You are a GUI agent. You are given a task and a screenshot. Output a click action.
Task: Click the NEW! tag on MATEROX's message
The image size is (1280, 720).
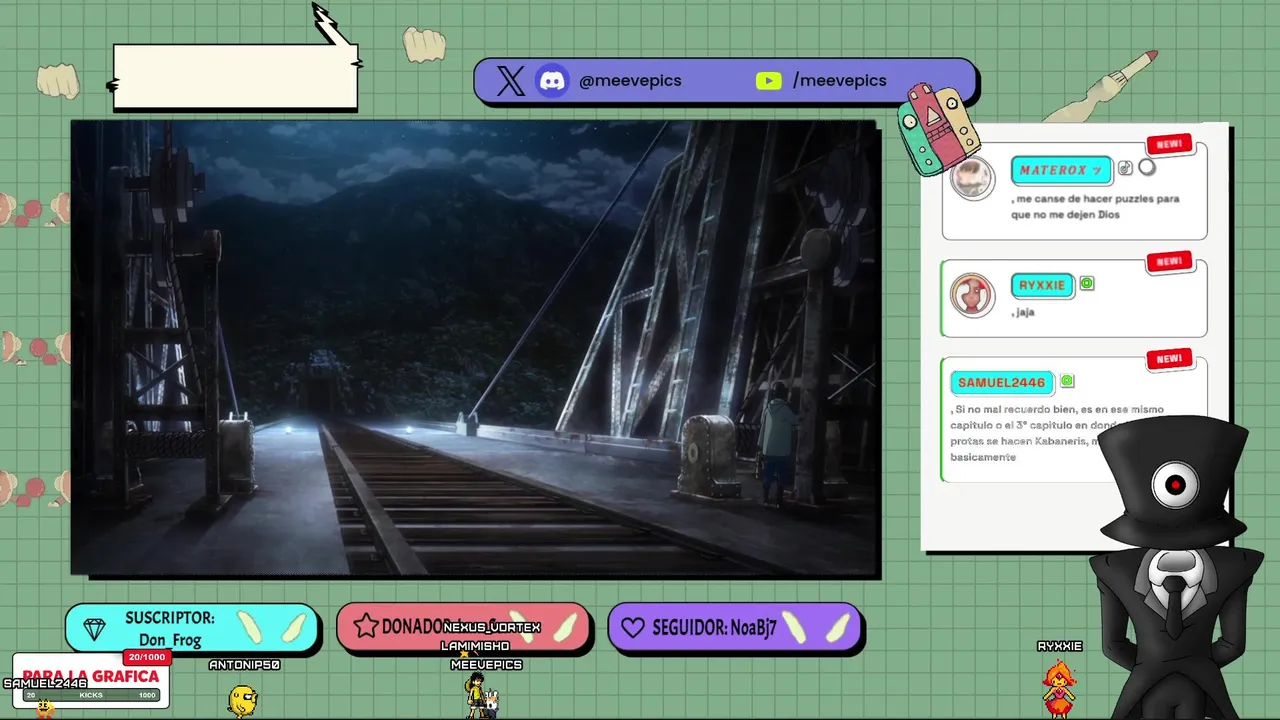pos(1169,144)
